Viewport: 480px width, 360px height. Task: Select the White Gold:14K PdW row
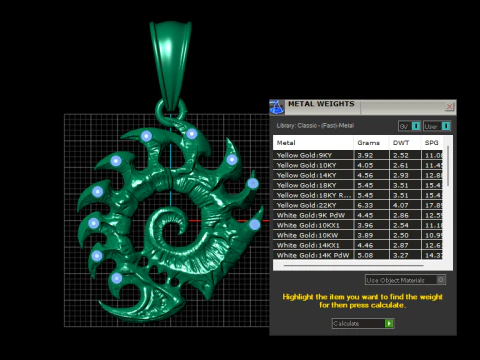358,255
